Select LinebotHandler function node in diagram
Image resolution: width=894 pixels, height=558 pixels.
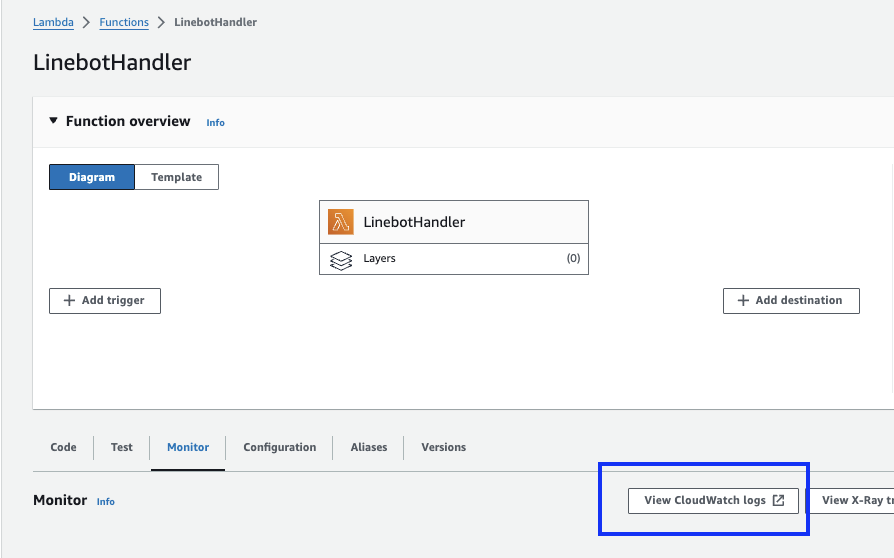tap(454, 222)
